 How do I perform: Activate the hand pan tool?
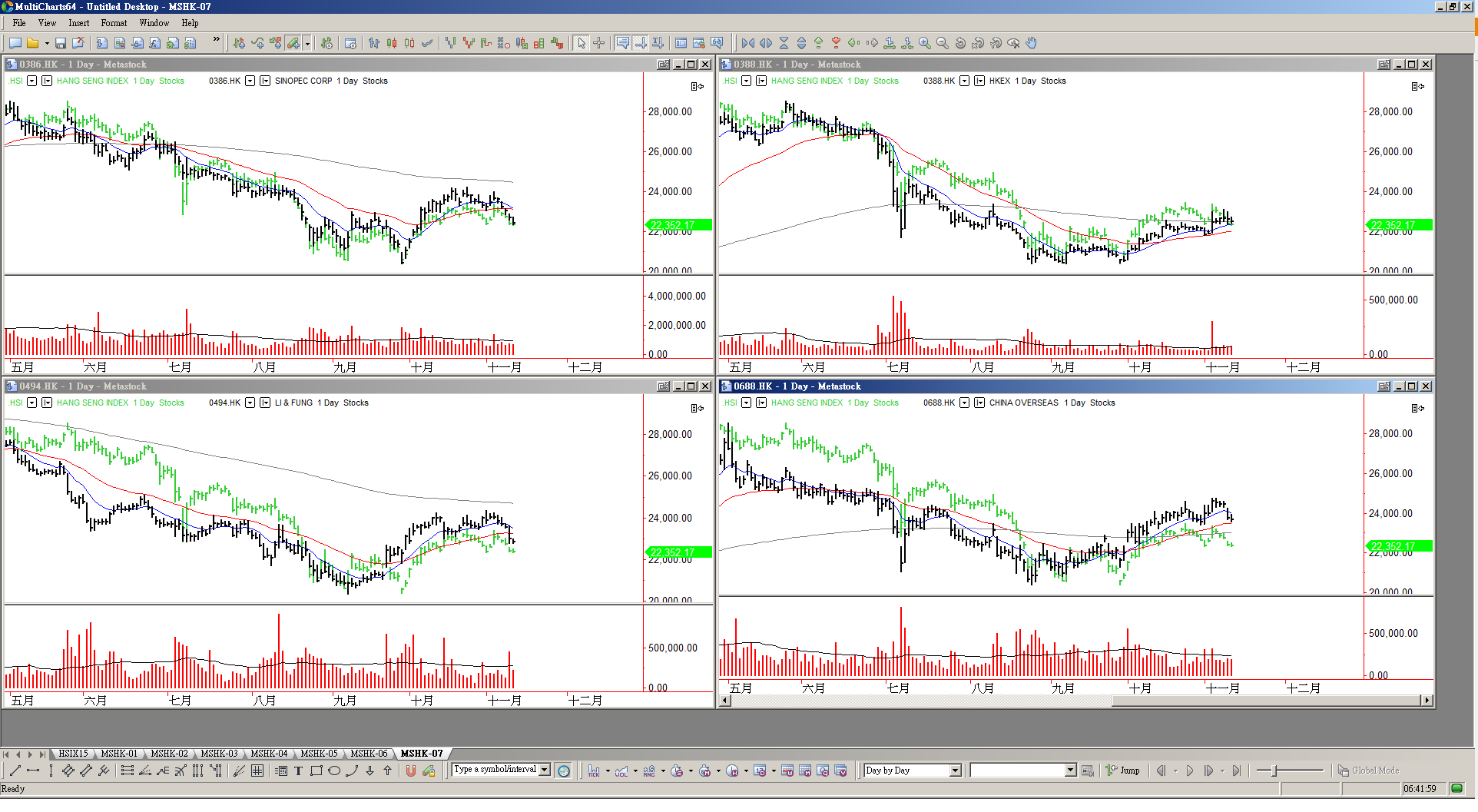(1032, 43)
